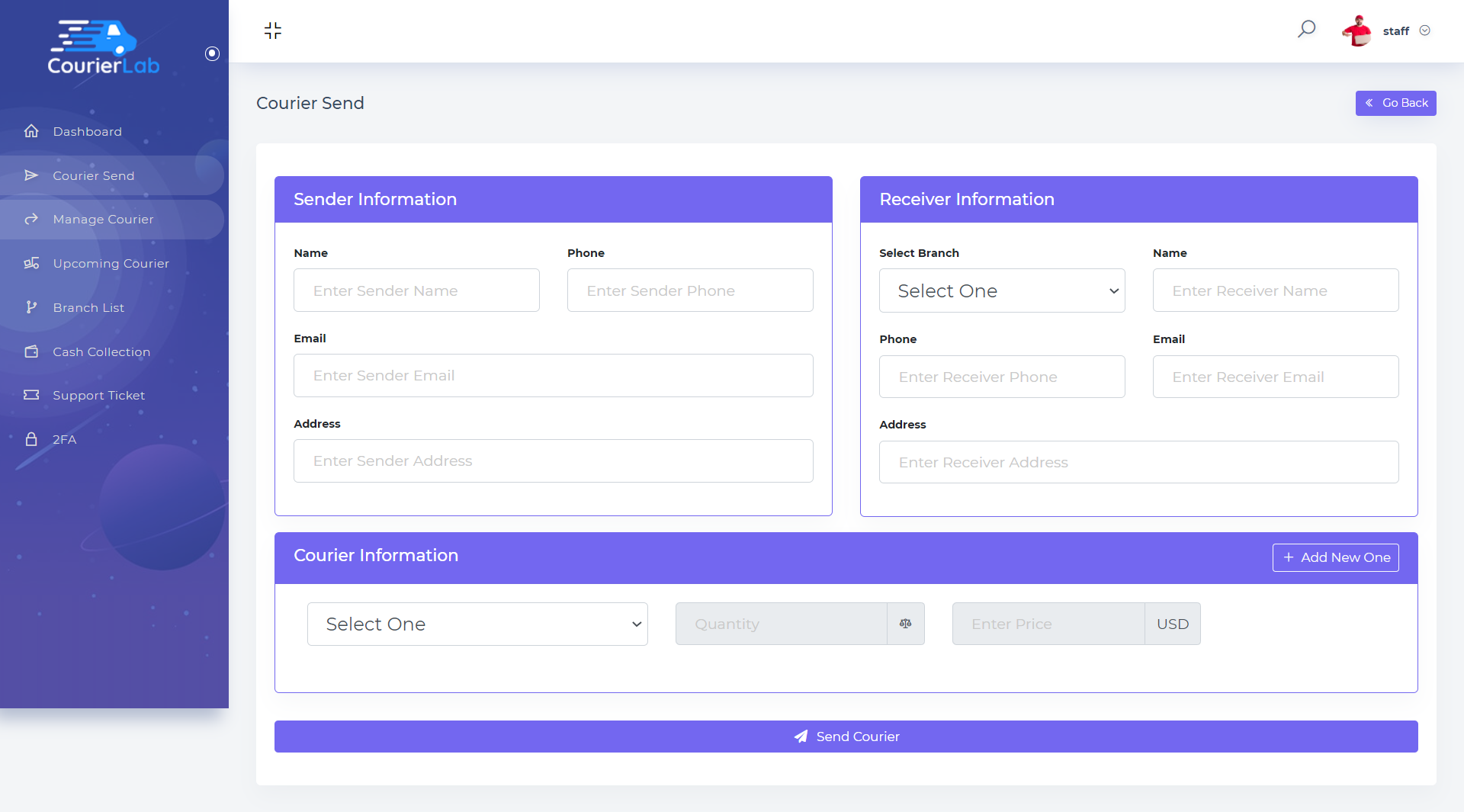Go to Upcoming Courier page
This screenshot has height=812, width=1464.
[x=112, y=263]
